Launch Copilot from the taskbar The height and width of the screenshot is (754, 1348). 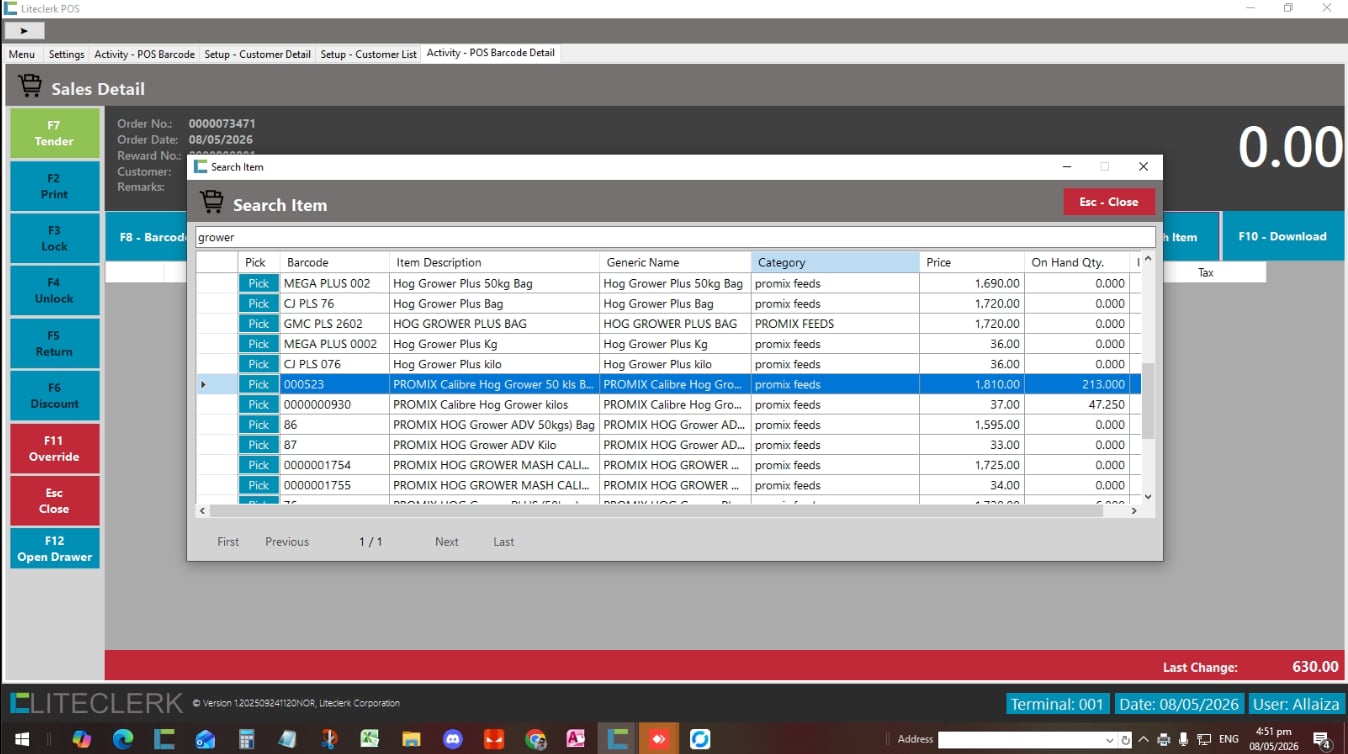click(82, 739)
